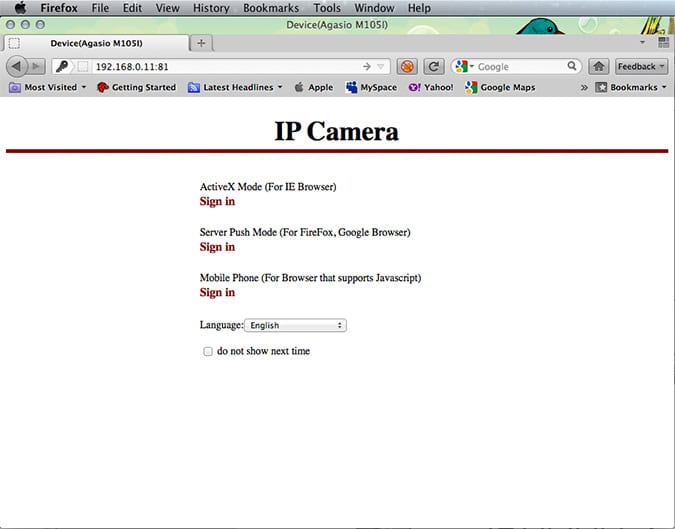Image resolution: width=675 pixels, height=529 pixels.
Task: Check the 'do not show next time' box
Action: 208,351
